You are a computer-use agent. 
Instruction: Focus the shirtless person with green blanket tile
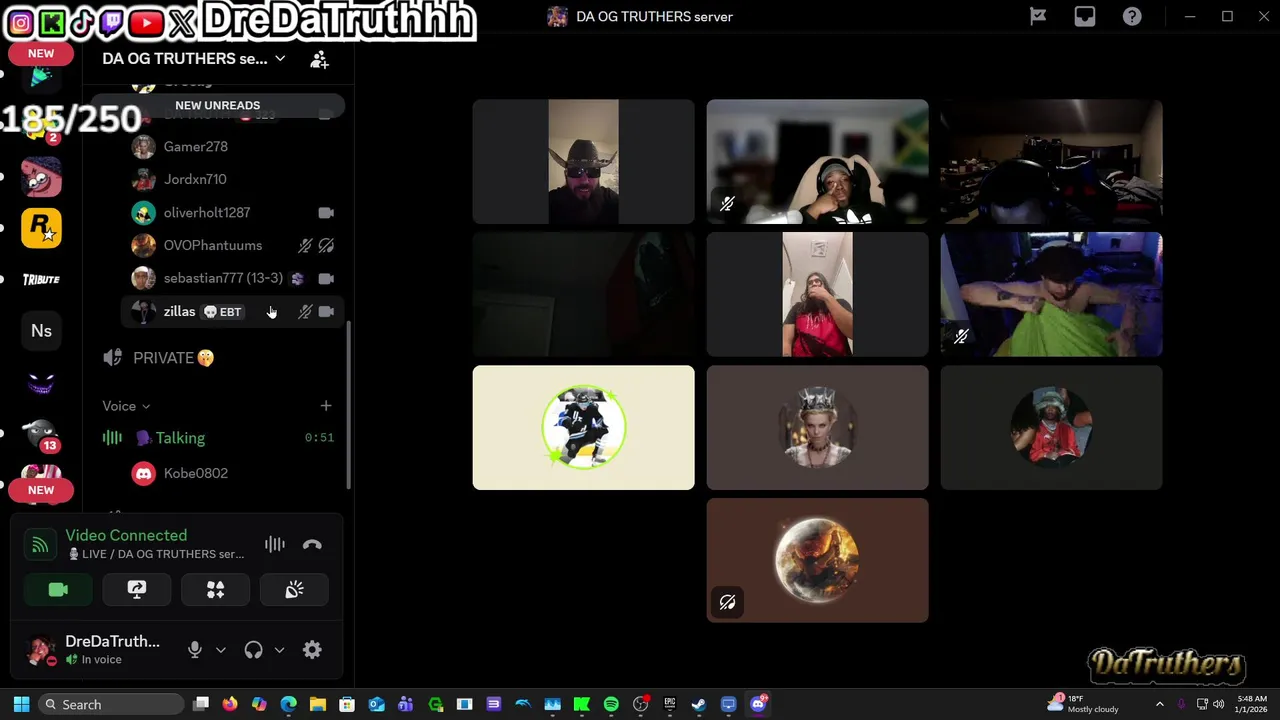pyautogui.click(x=1051, y=294)
